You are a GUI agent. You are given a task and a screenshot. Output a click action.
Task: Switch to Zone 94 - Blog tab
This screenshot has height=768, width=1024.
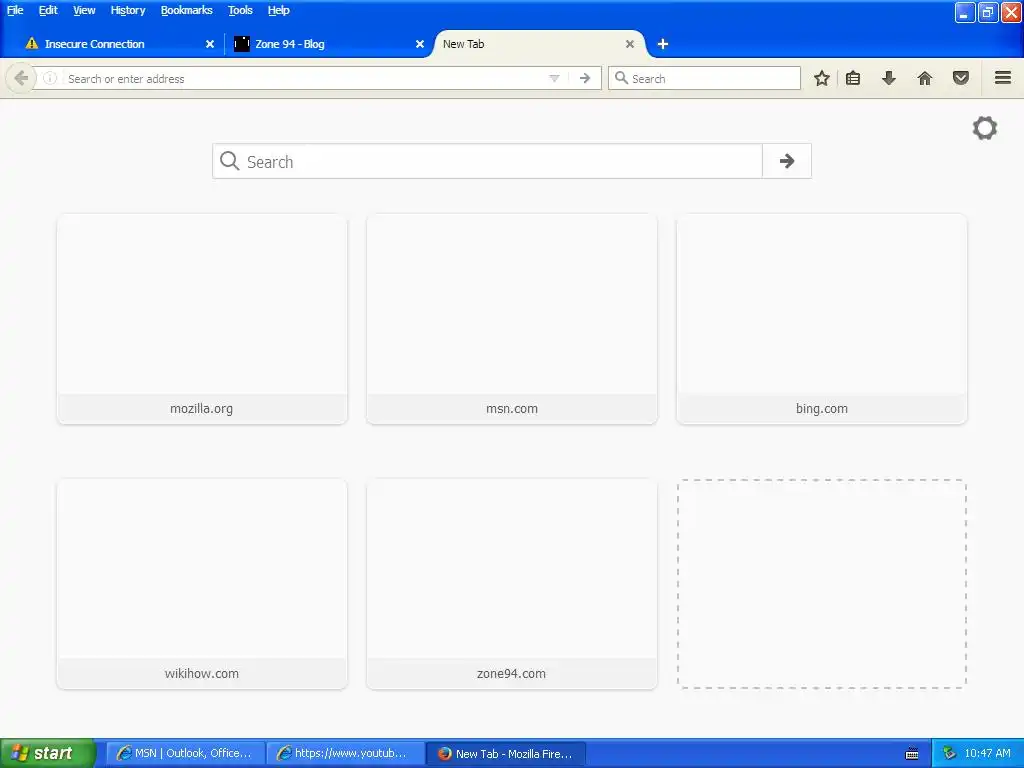point(327,44)
